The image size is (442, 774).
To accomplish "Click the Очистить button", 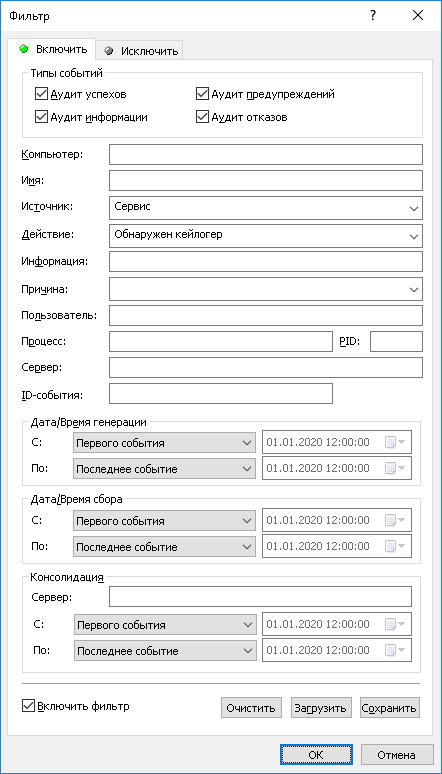I will (251, 707).
